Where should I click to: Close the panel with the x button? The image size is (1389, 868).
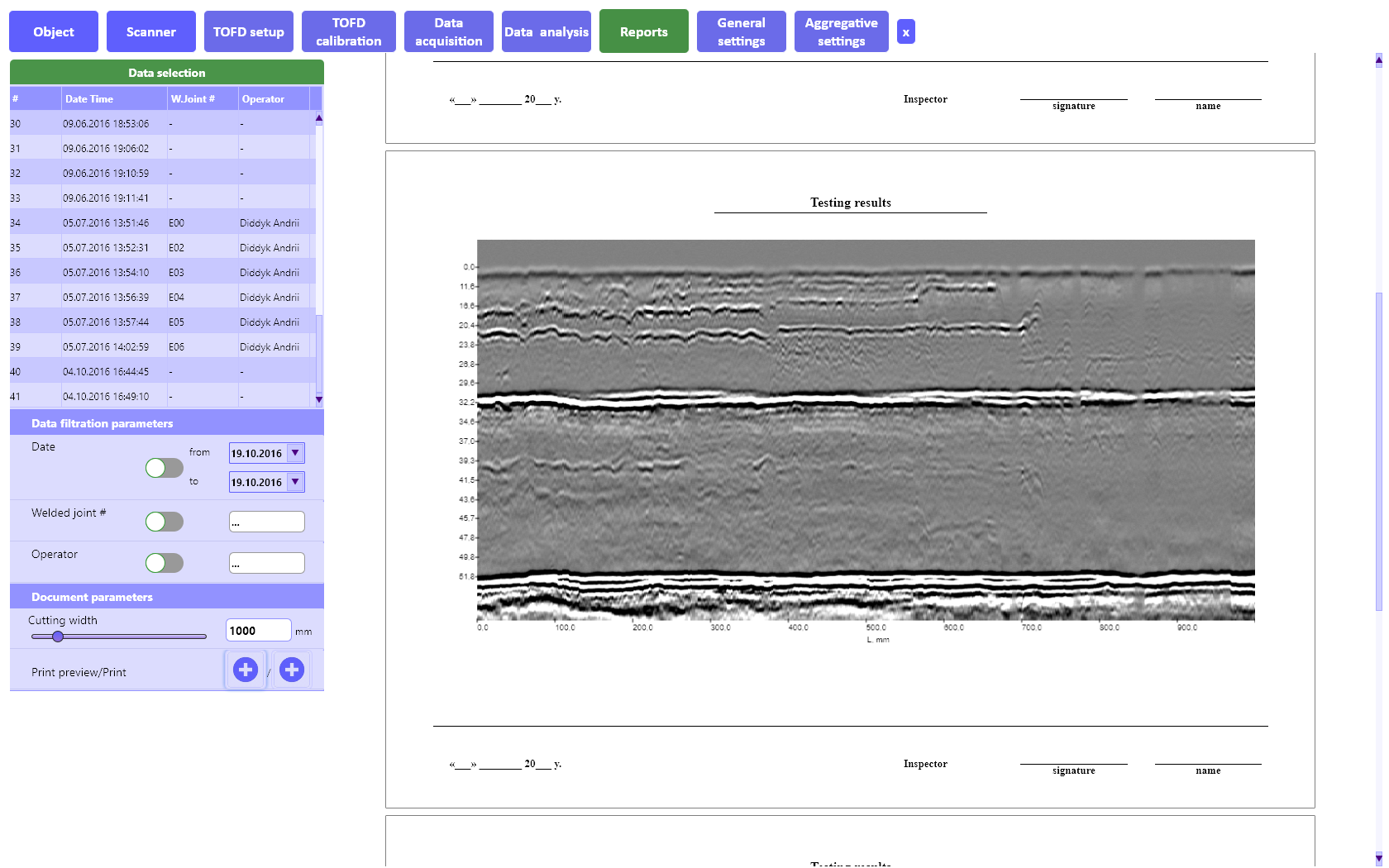coord(906,32)
